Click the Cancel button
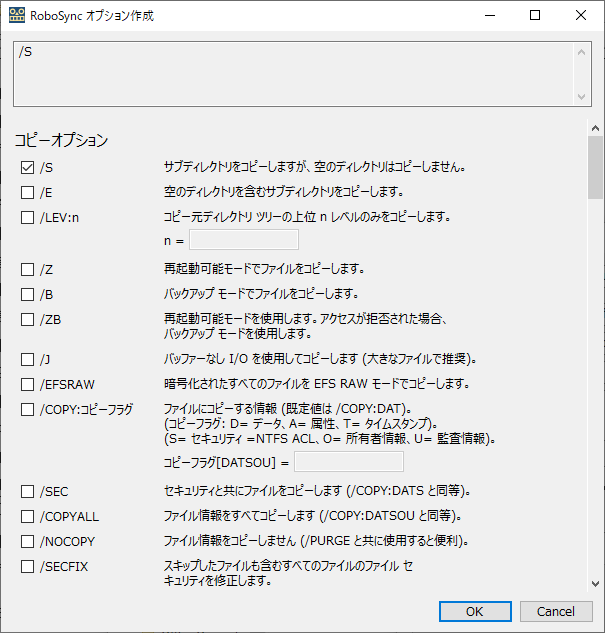Image resolution: width=605 pixels, height=633 pixels. (556, 612)
